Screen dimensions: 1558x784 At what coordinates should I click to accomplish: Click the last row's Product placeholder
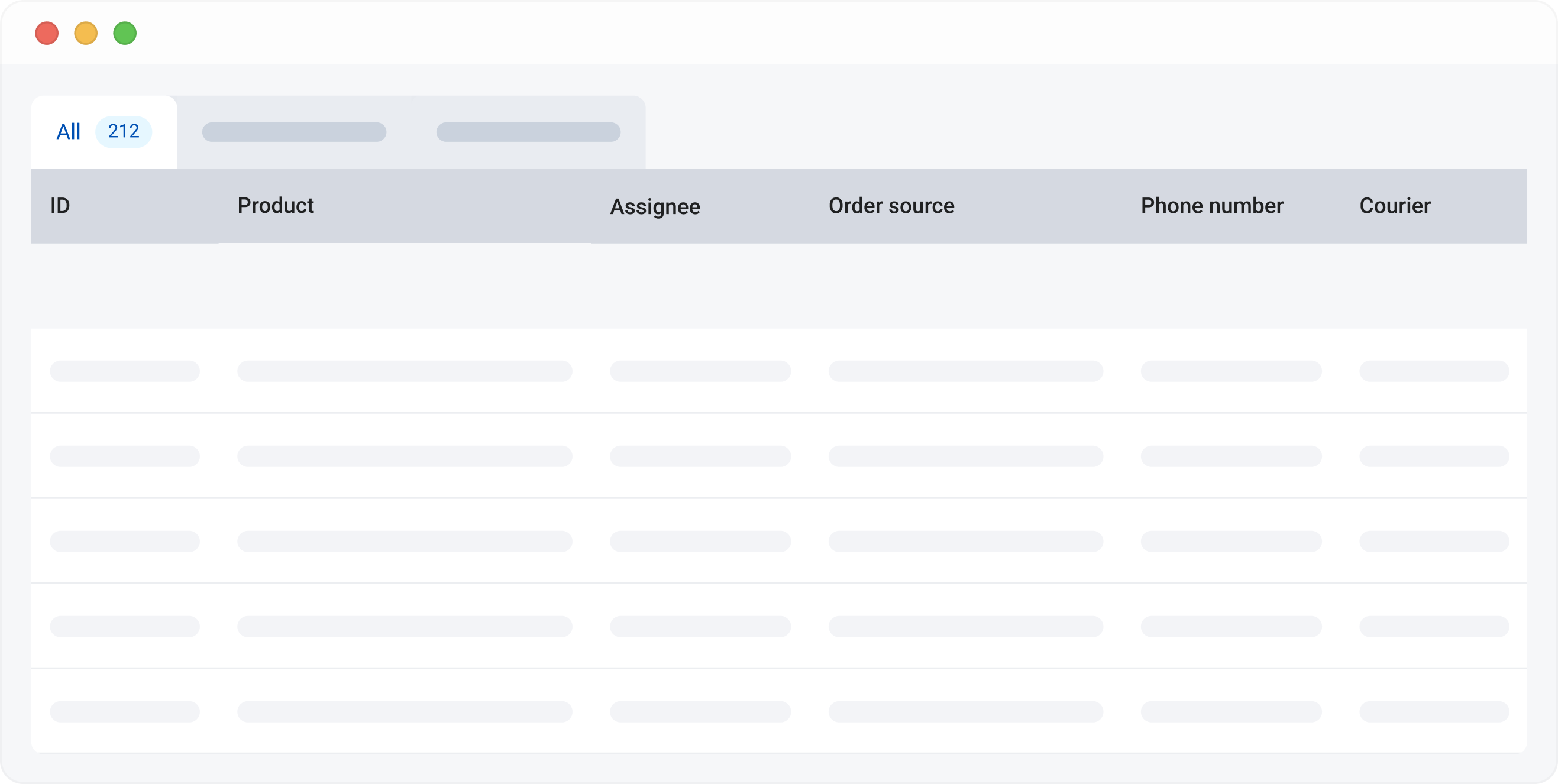tap(404, 711)
